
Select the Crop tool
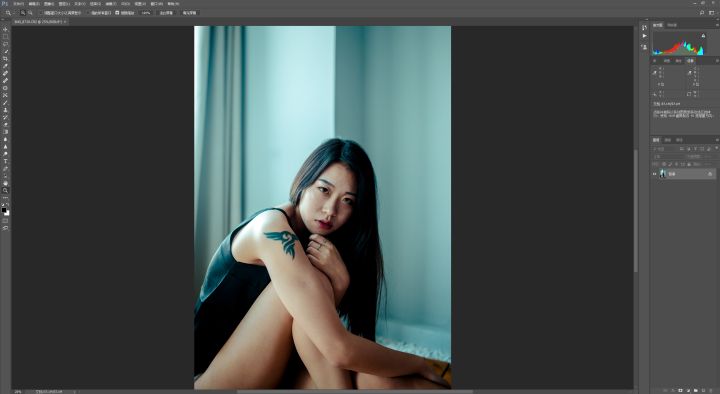pyautogui.click(x=5, y=58)
